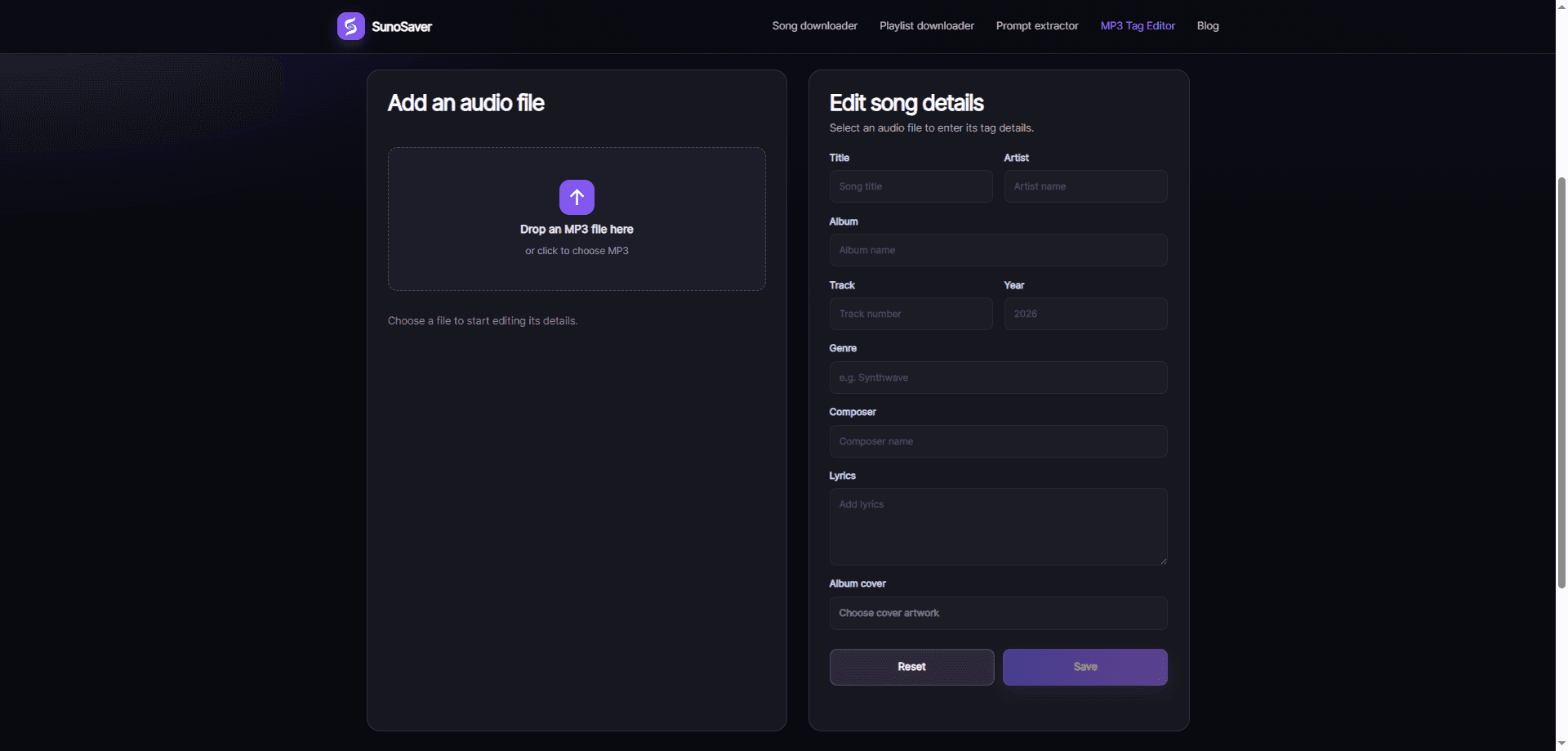1568x751 pixels.
Task: Open the Song downloader page
Action: pos(815,26)
